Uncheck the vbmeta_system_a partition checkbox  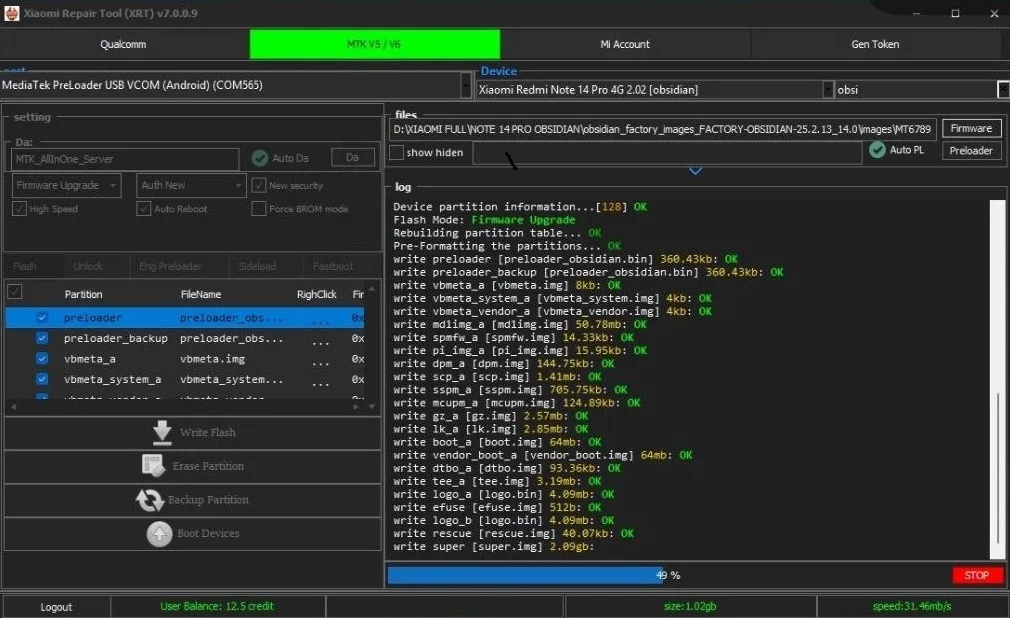tap(42, 380)
